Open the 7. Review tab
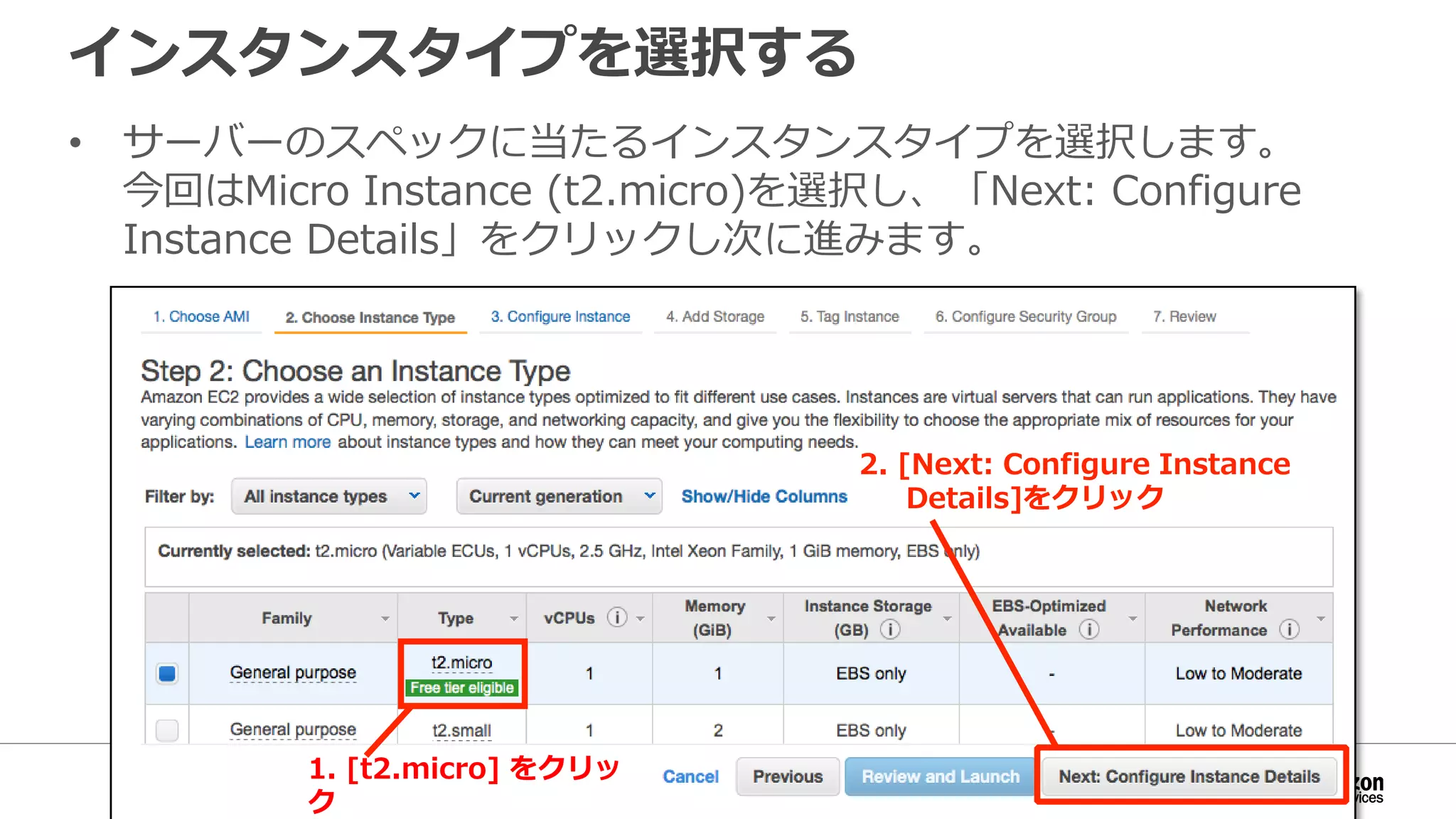The image size is (1456, 819). [1184, 317]
